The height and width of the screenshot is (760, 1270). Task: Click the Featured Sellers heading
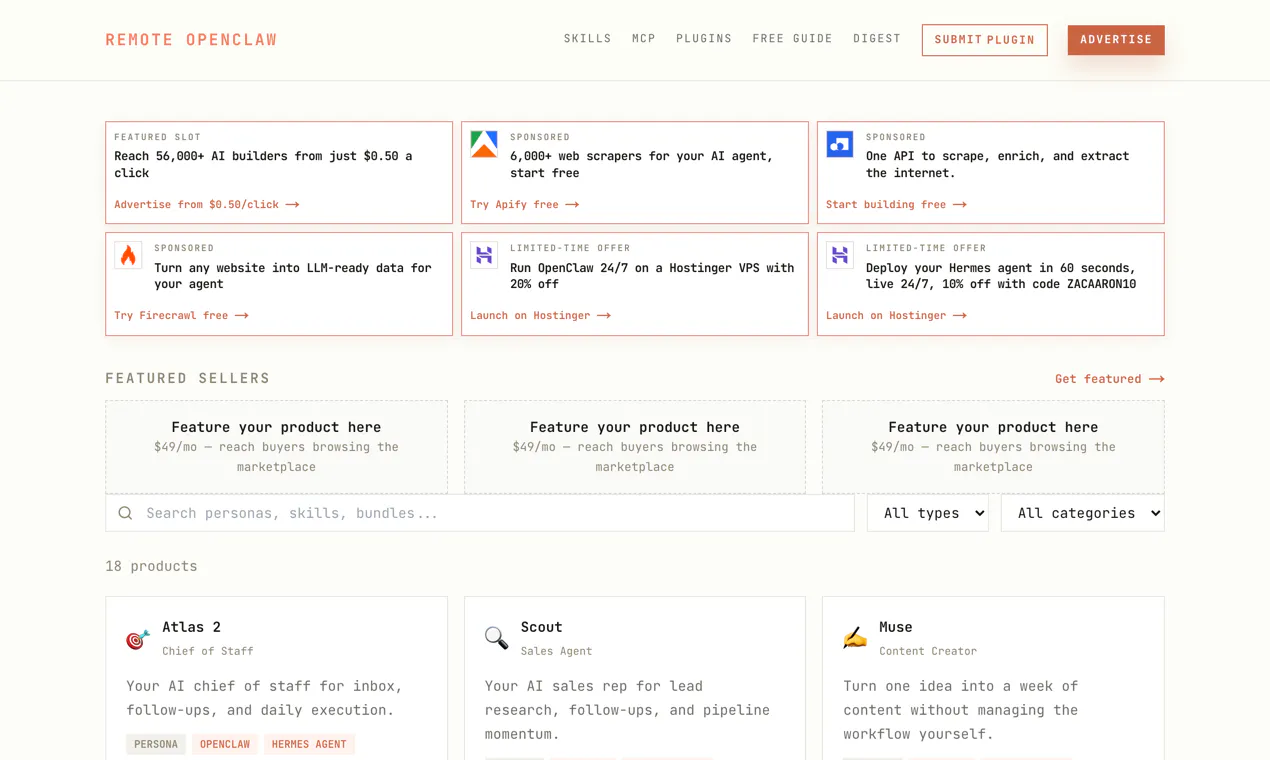pos(188,378)
